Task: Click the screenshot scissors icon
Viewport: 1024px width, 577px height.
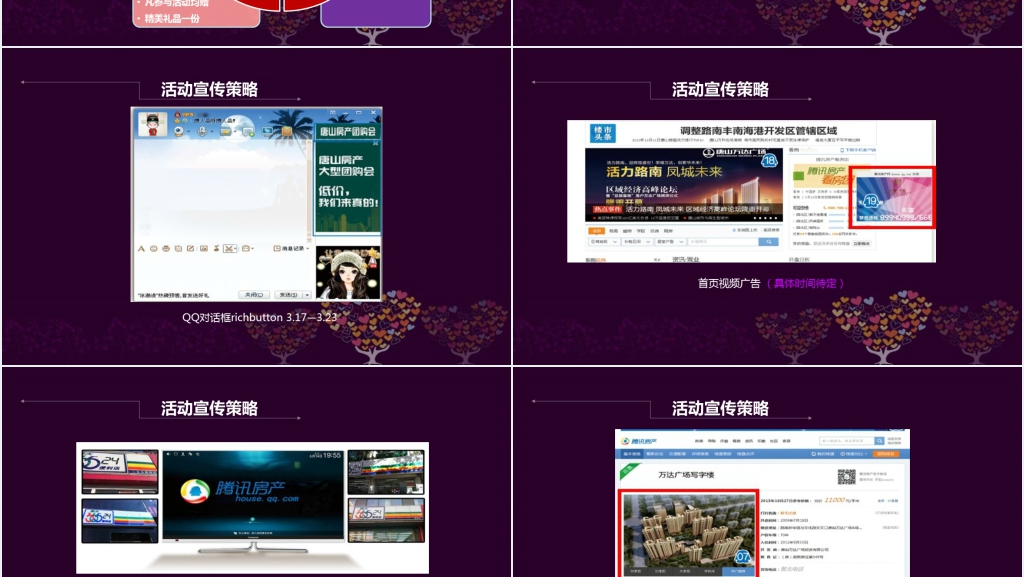Action: [x=229, y=248]
